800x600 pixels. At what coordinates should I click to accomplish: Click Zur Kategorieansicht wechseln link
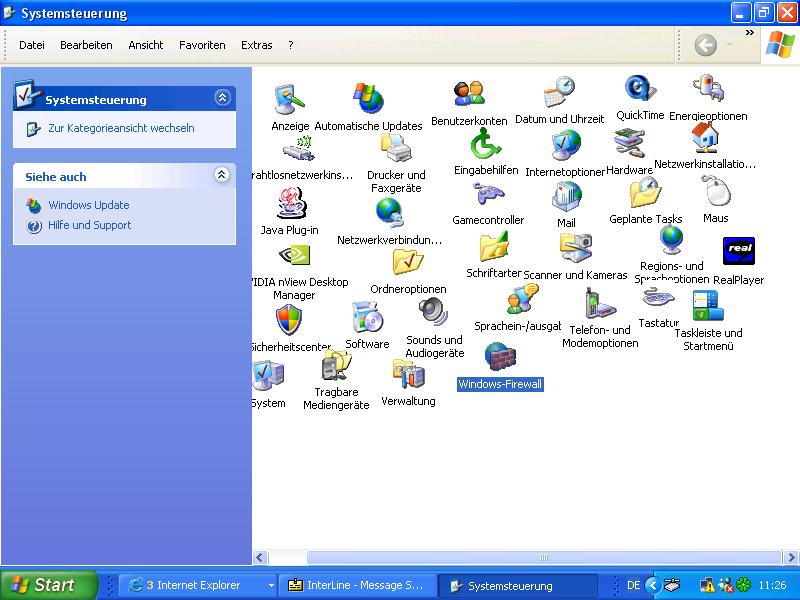[x=121, y=128]
